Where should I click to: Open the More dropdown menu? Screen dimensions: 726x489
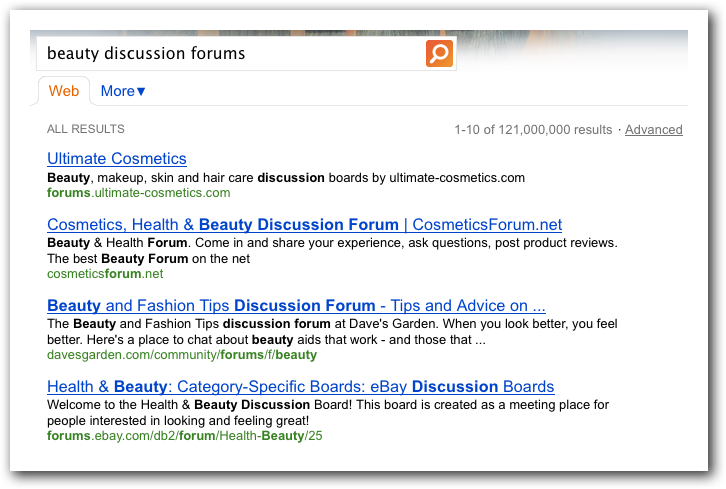(123, 91)
